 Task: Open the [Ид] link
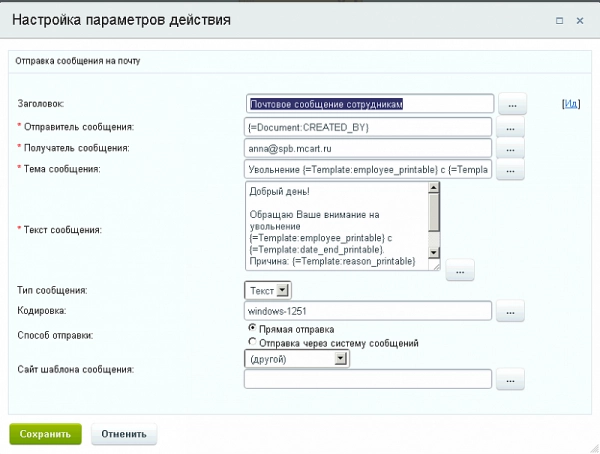(x=571, y=103)
